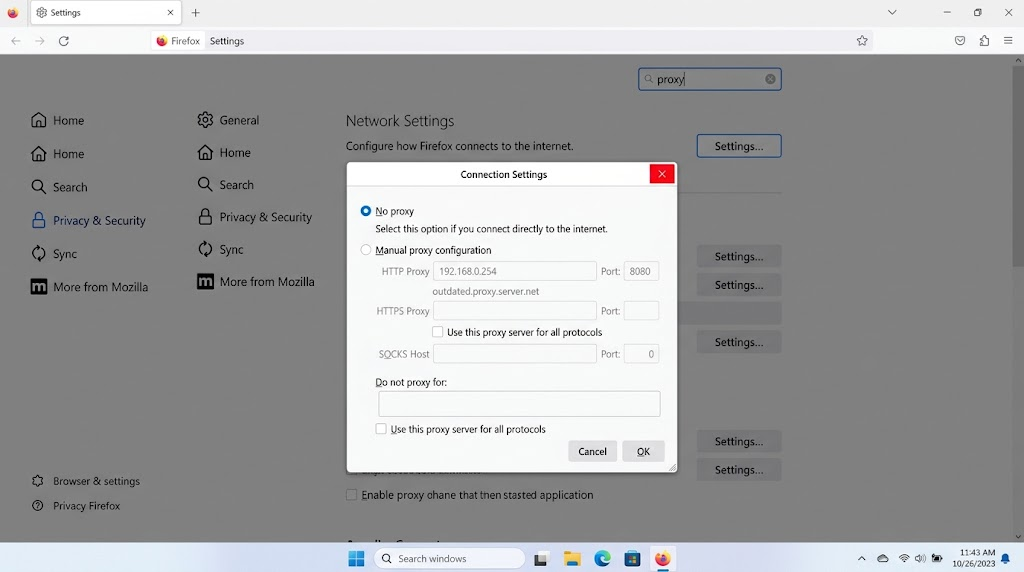Bookmark this page with the star icon
1024x572 pixels.
[862, 40]
